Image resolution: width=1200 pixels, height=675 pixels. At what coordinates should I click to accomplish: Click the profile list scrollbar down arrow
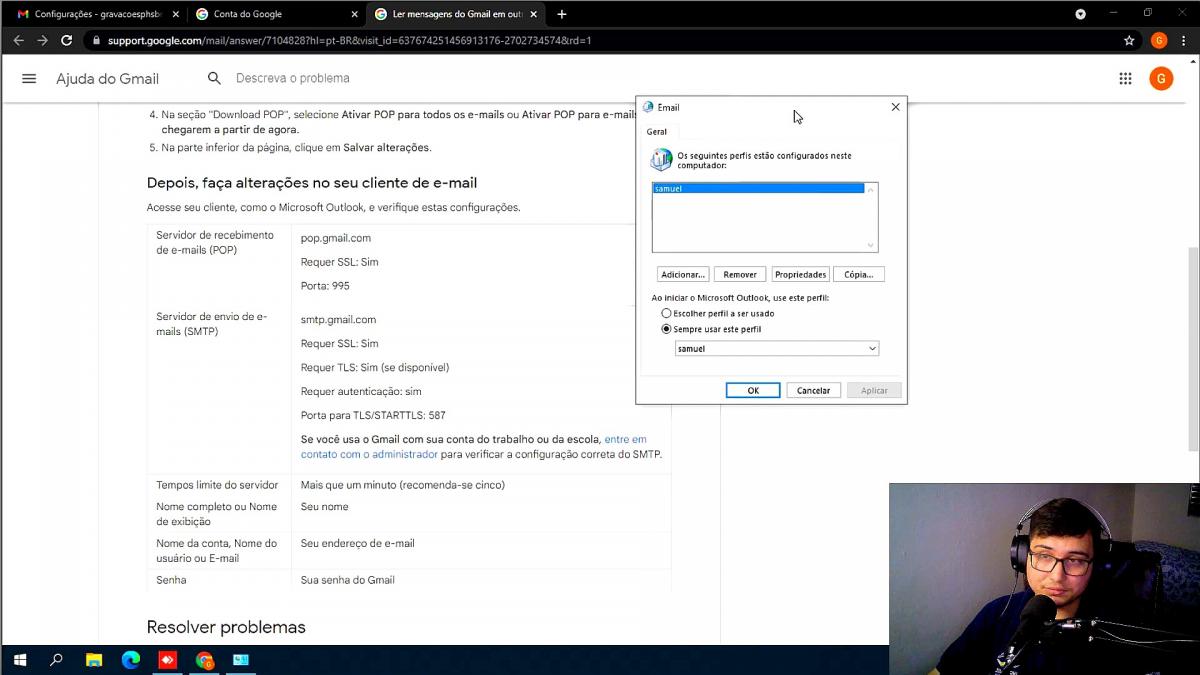coord(871,245)
